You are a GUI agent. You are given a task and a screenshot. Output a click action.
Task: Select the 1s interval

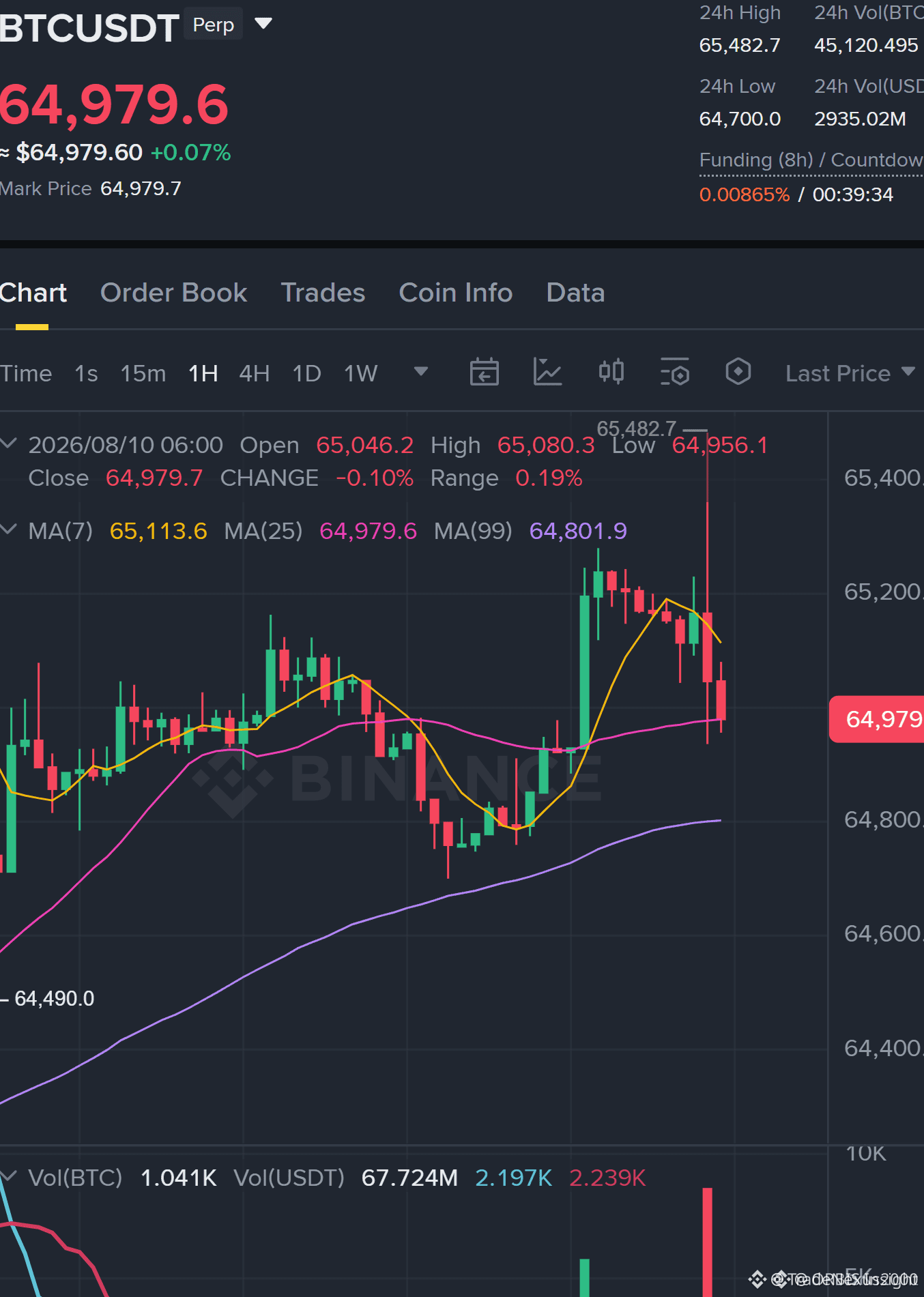pos(86,373)
